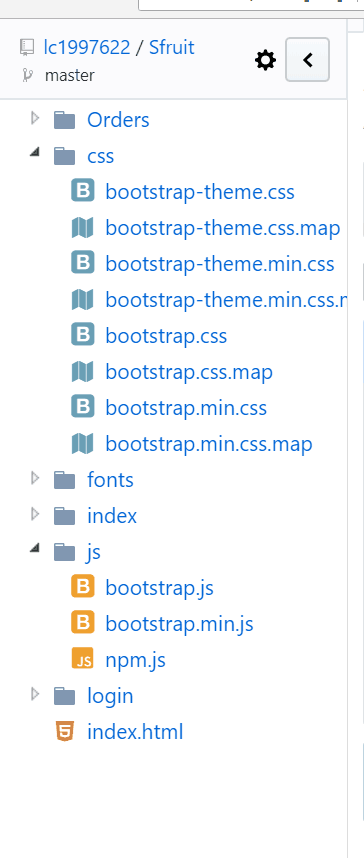Image resolution: width=364 pixels, height=858 pixels.
Task: Click the index folder icon
Action: pos(65,516)
